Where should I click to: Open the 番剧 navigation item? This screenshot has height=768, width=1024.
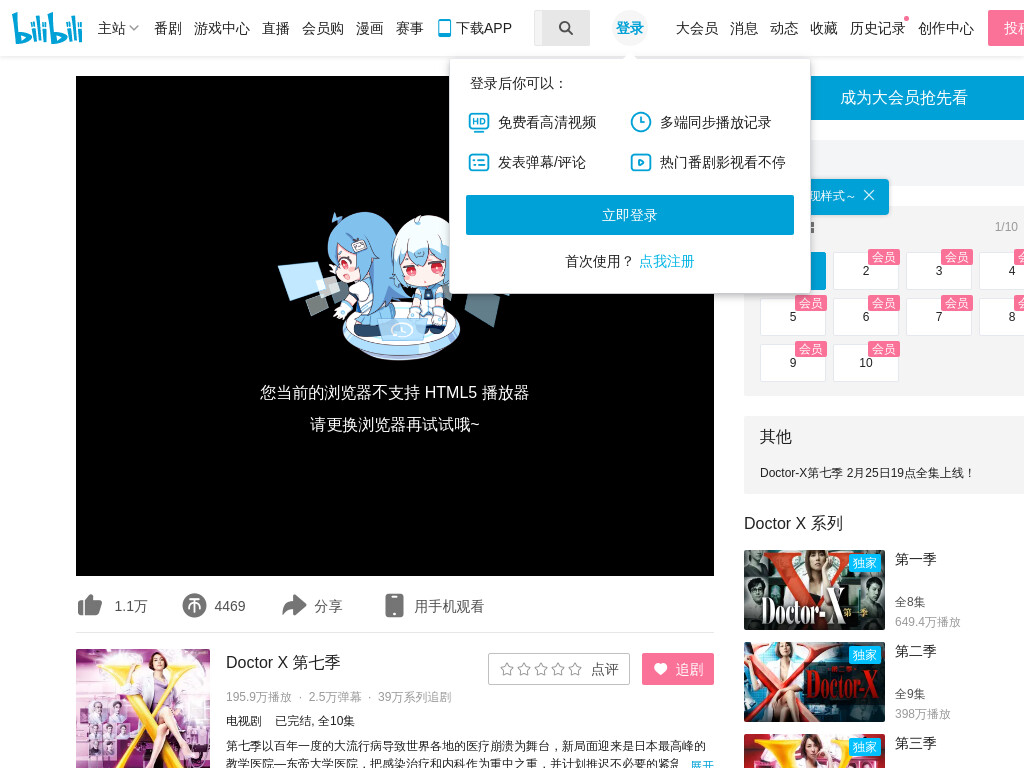pos(168,28)
